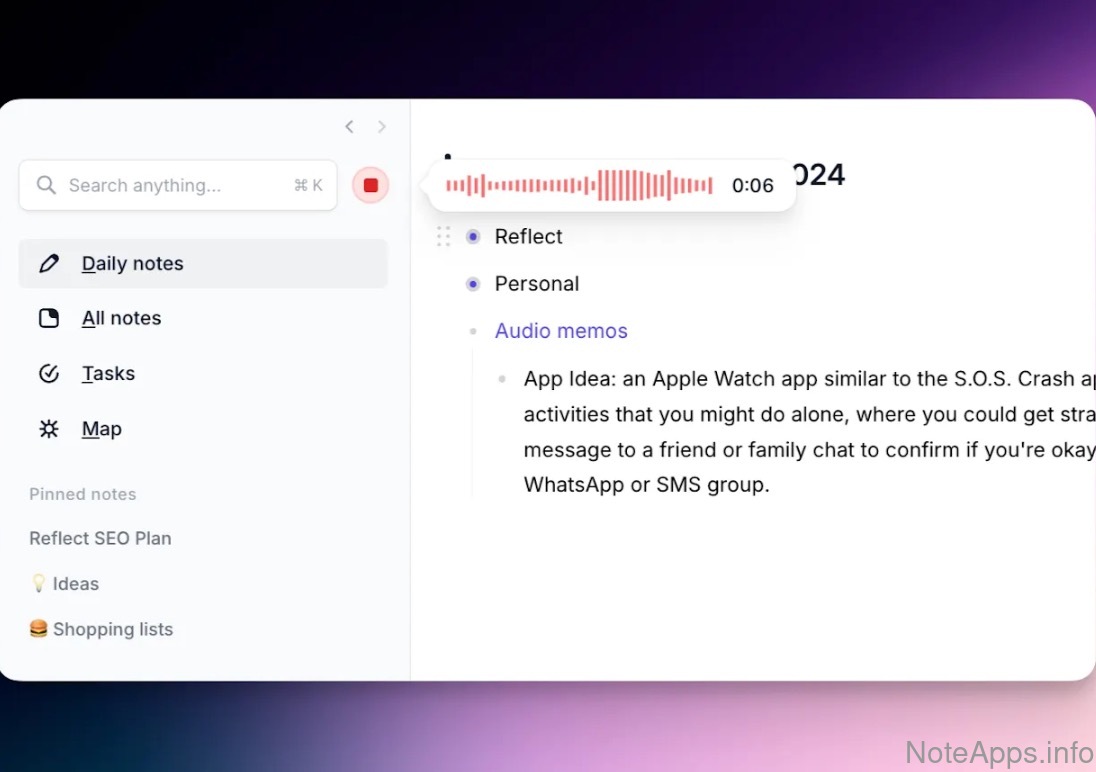This screenshot has height=772, width=1096.
Task: Click the Map graph node icon
Action: (x=48, y=429)
